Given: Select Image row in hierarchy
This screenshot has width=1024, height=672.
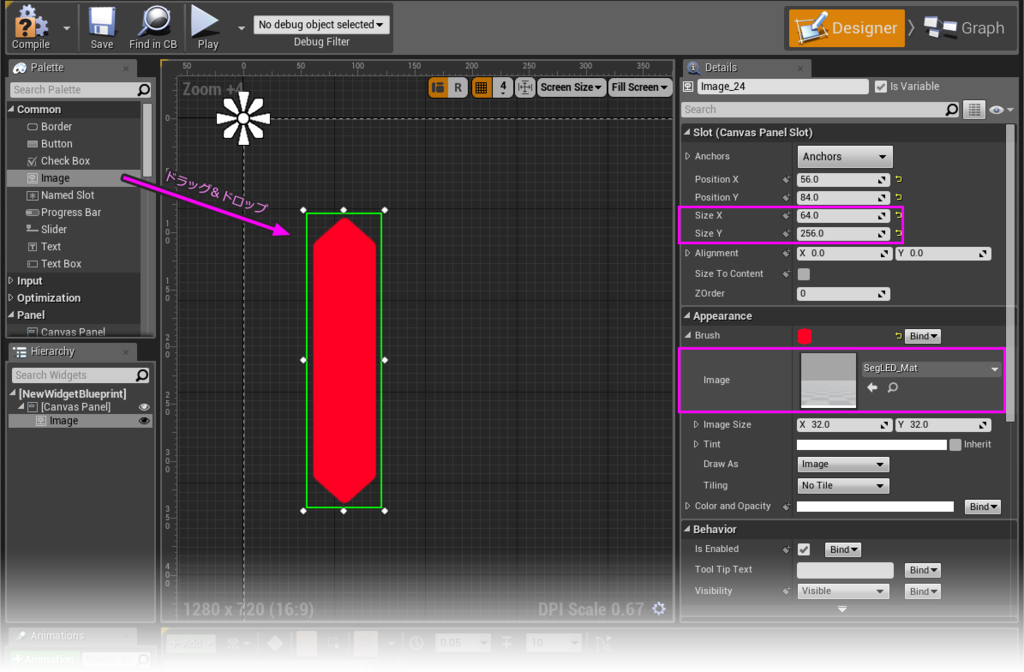Looking at the screenshot, I should point(80,421).
